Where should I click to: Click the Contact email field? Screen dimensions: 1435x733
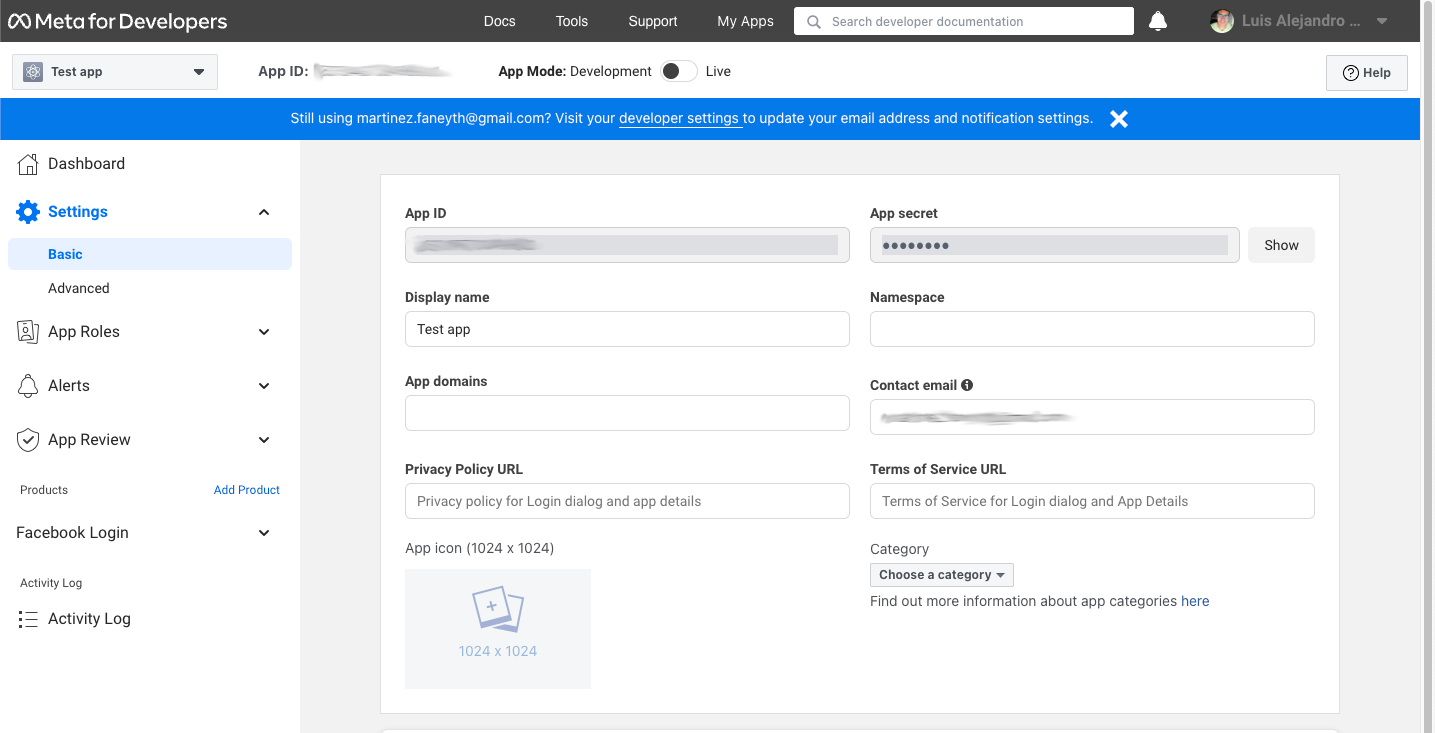click(1092, 417)
